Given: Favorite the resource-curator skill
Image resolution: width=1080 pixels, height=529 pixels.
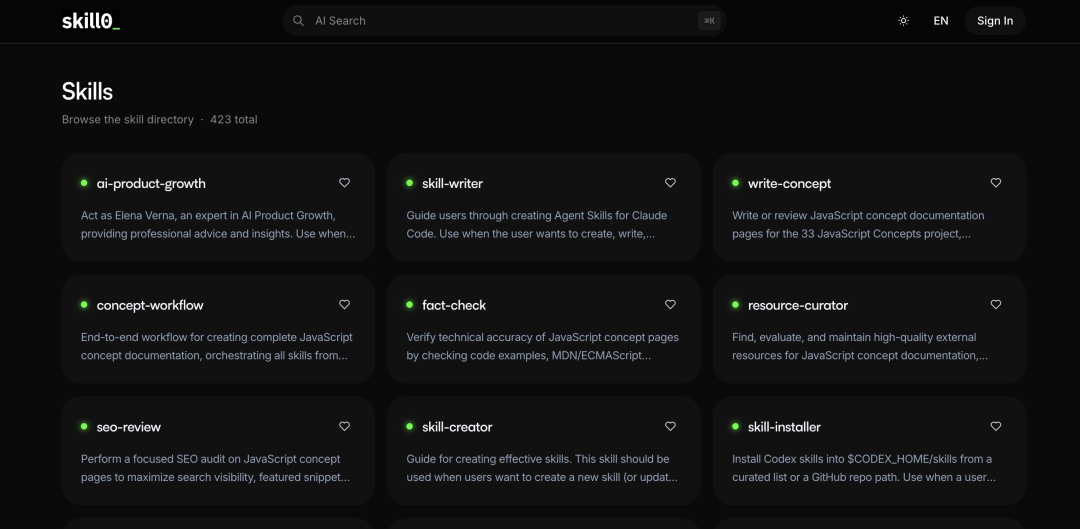Looking at the screenshot, I should tap(996, 305).
